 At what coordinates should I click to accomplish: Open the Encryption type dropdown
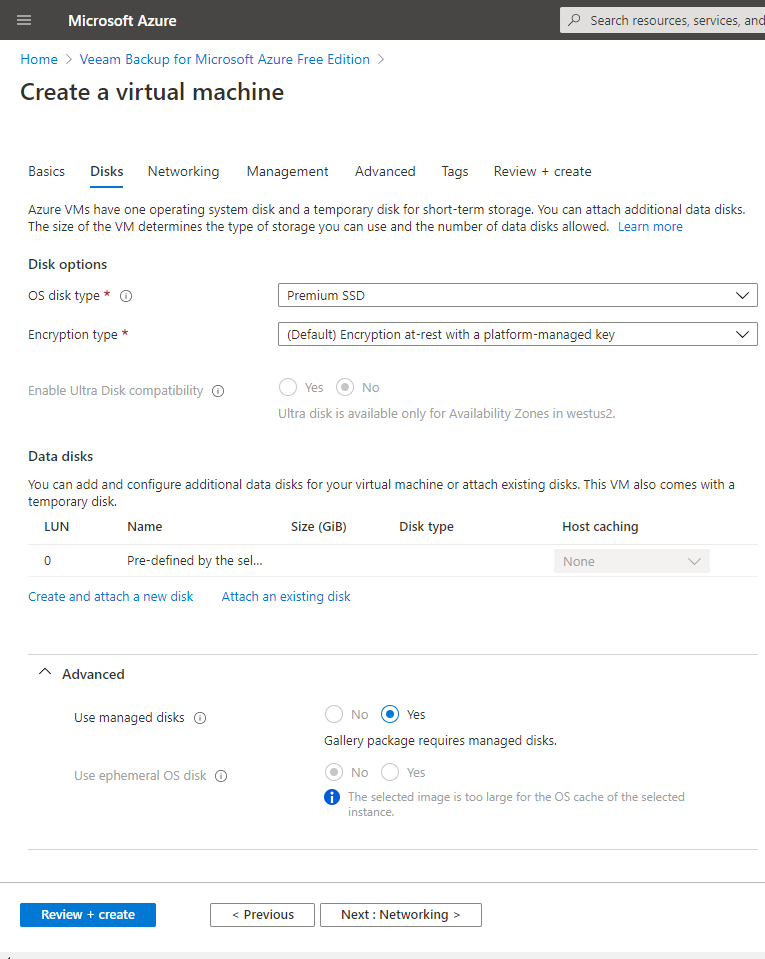[x=517, y=335]
